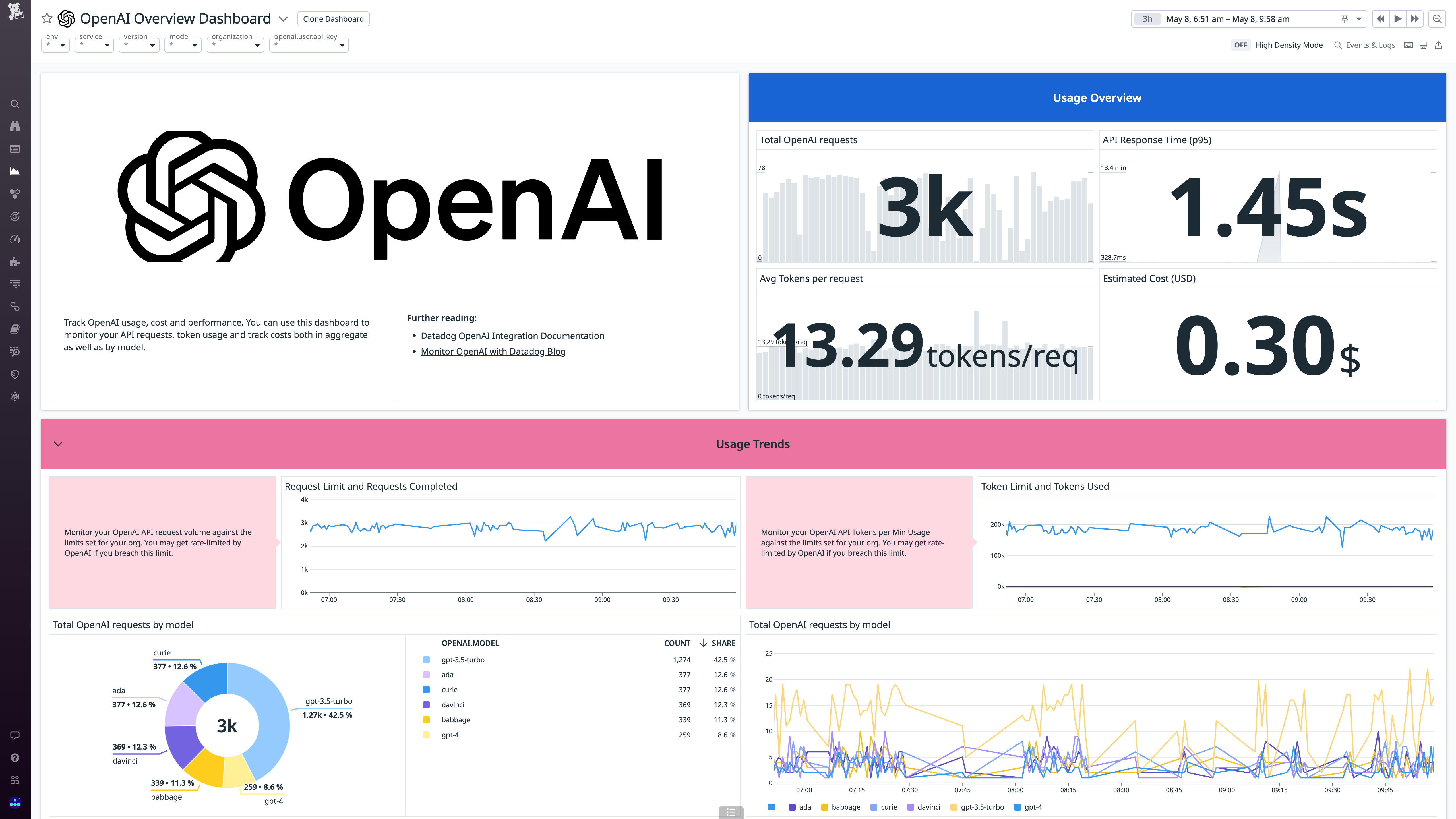Select the Integrations puzzle-piece icon
1456x819 pixels.
coord(15,262)
